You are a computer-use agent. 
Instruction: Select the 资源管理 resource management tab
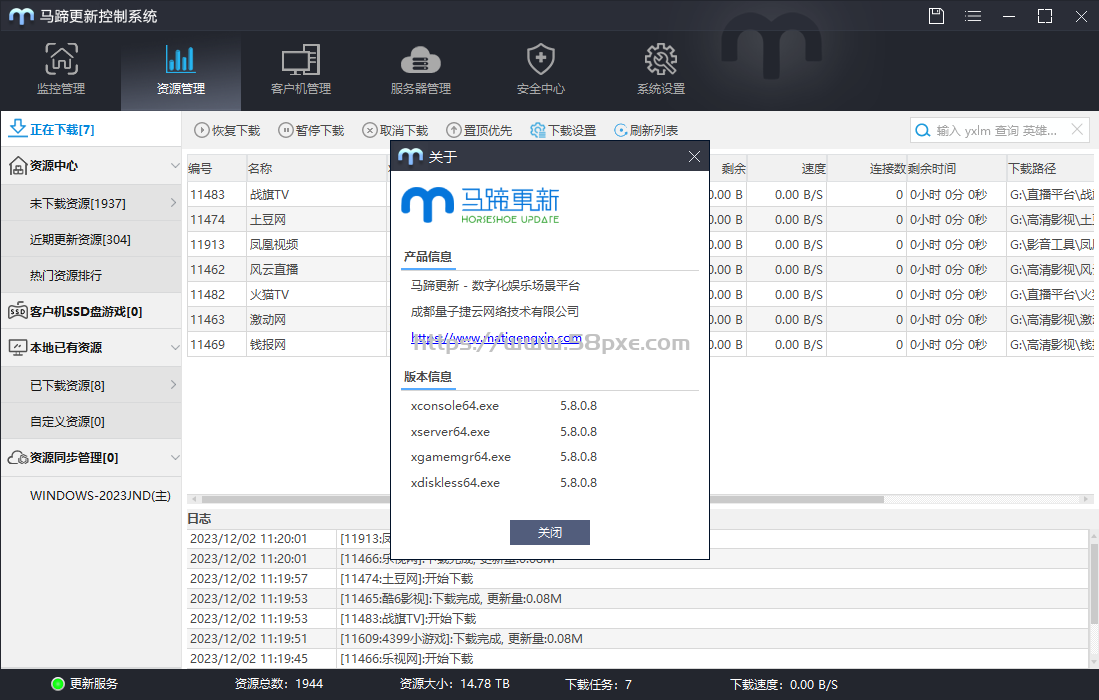point(181,69)
